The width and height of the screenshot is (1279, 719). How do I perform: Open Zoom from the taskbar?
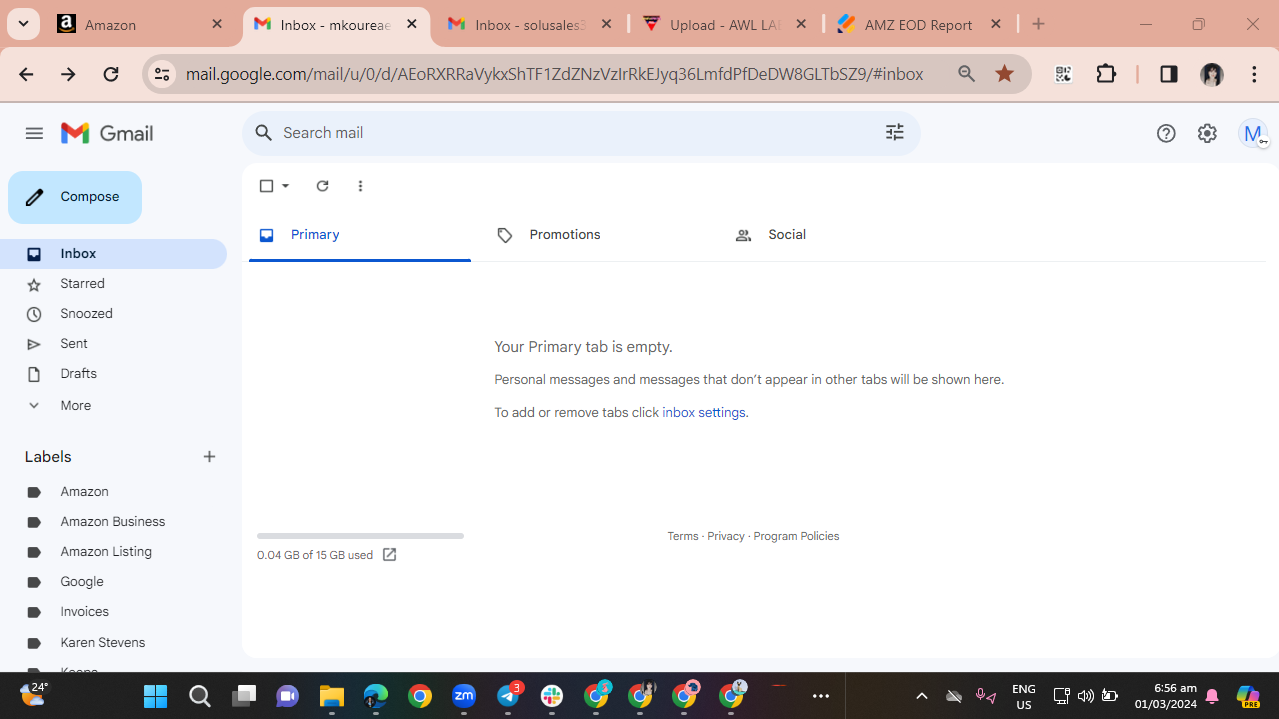[464, 696]
